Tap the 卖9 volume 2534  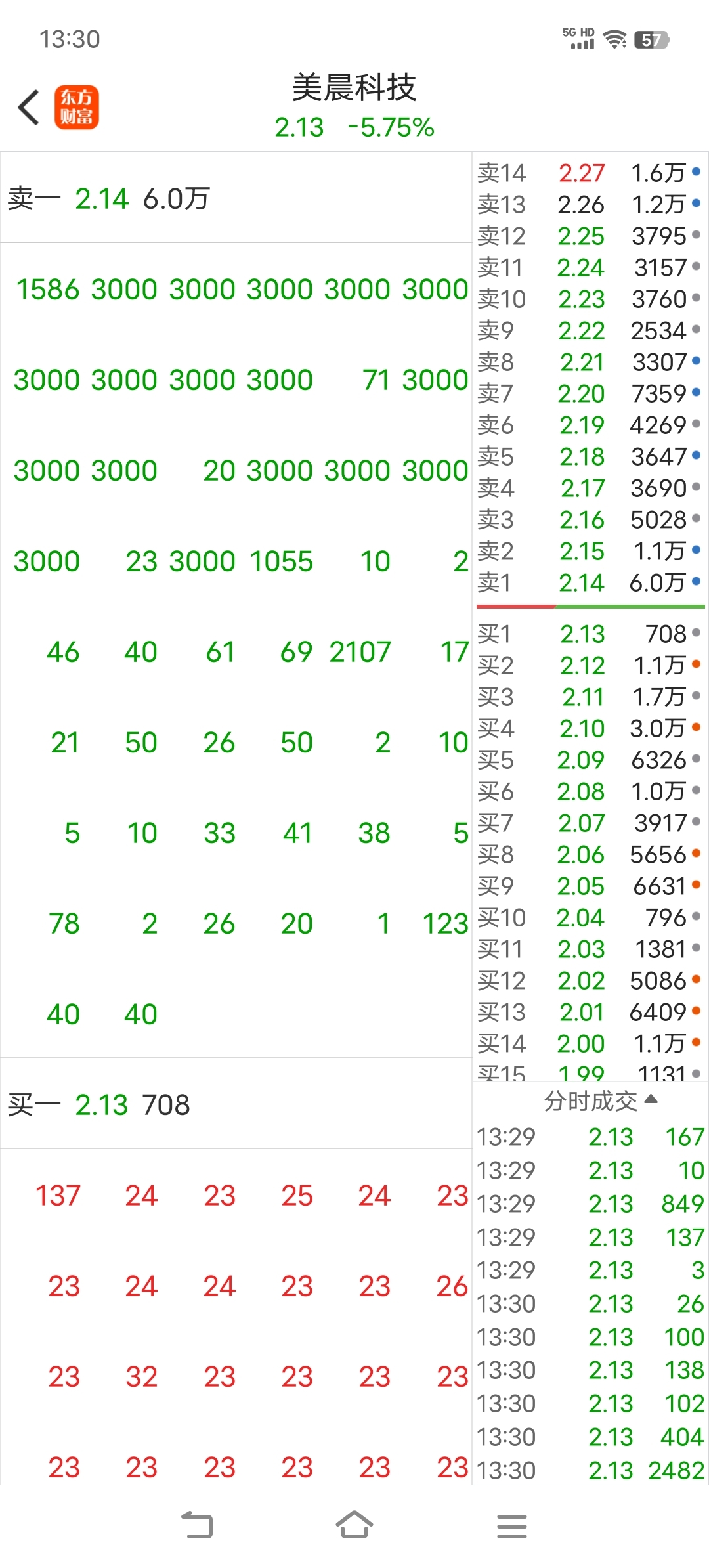tap(658, 331)
